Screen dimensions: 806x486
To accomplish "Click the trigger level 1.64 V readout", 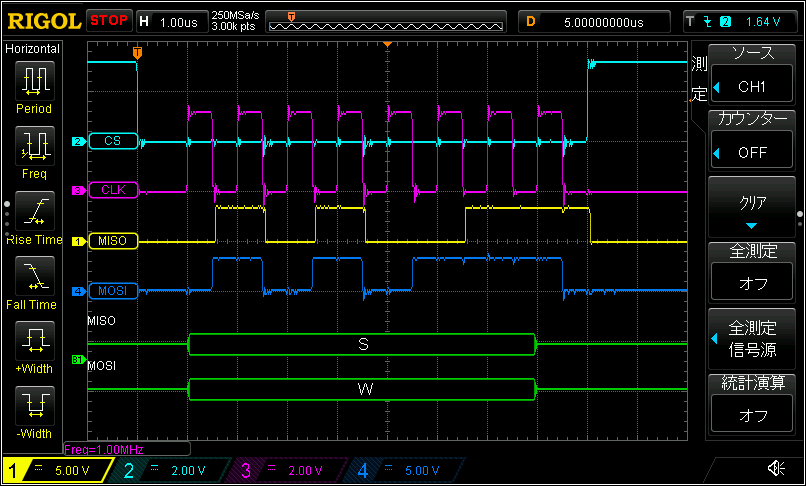I will pyautogui.click(x=763, y=22).
